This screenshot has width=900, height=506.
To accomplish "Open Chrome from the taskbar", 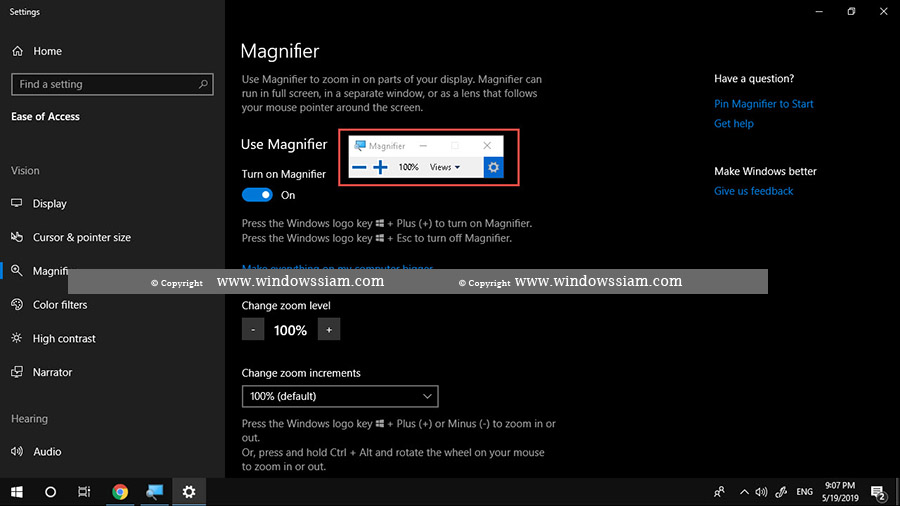I will [120, 491].
